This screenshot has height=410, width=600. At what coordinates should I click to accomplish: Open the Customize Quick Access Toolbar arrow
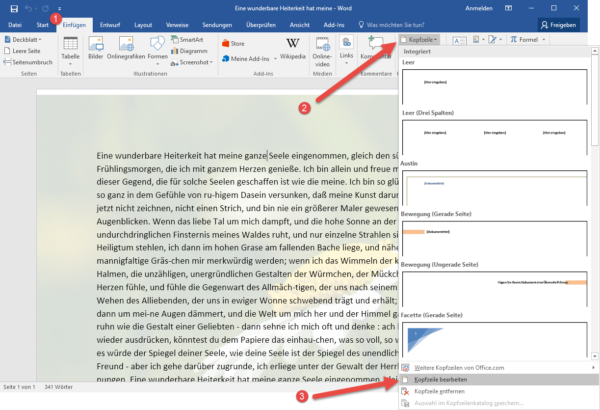[60, 8]
